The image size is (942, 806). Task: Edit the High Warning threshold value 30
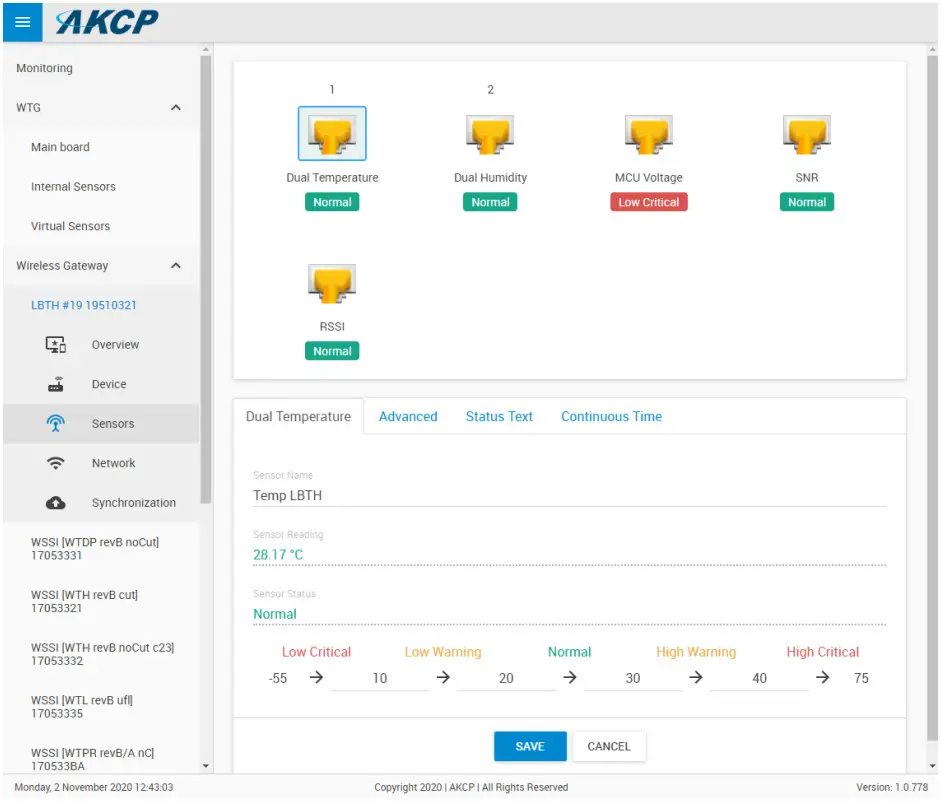pos(633,678)
